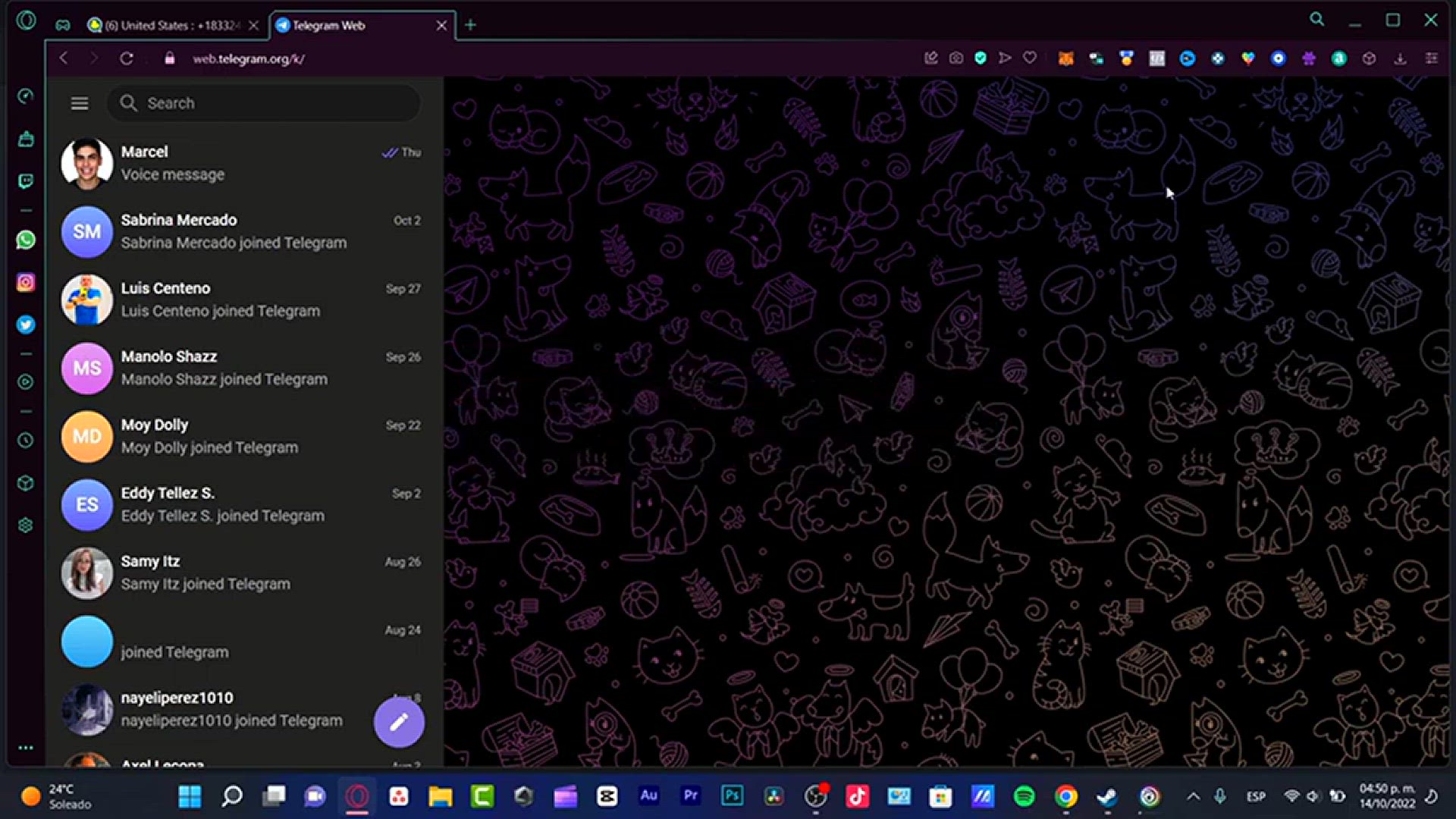Open the chat with Marcel

[227, 162]
